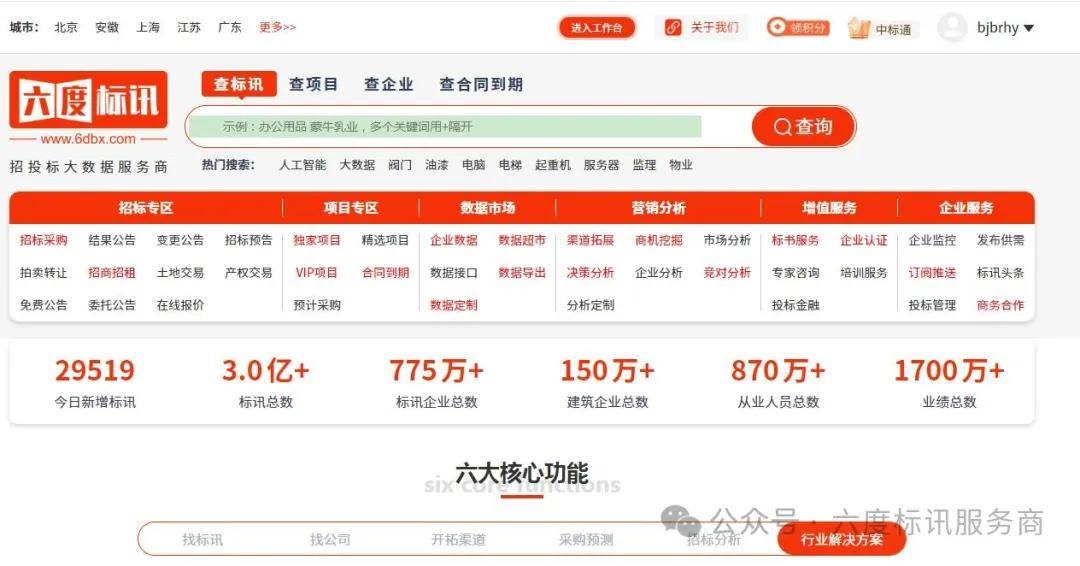Open 招商招租 link
The height and width of the screenshot is (566, 1080).
click(x=112, y=273)
